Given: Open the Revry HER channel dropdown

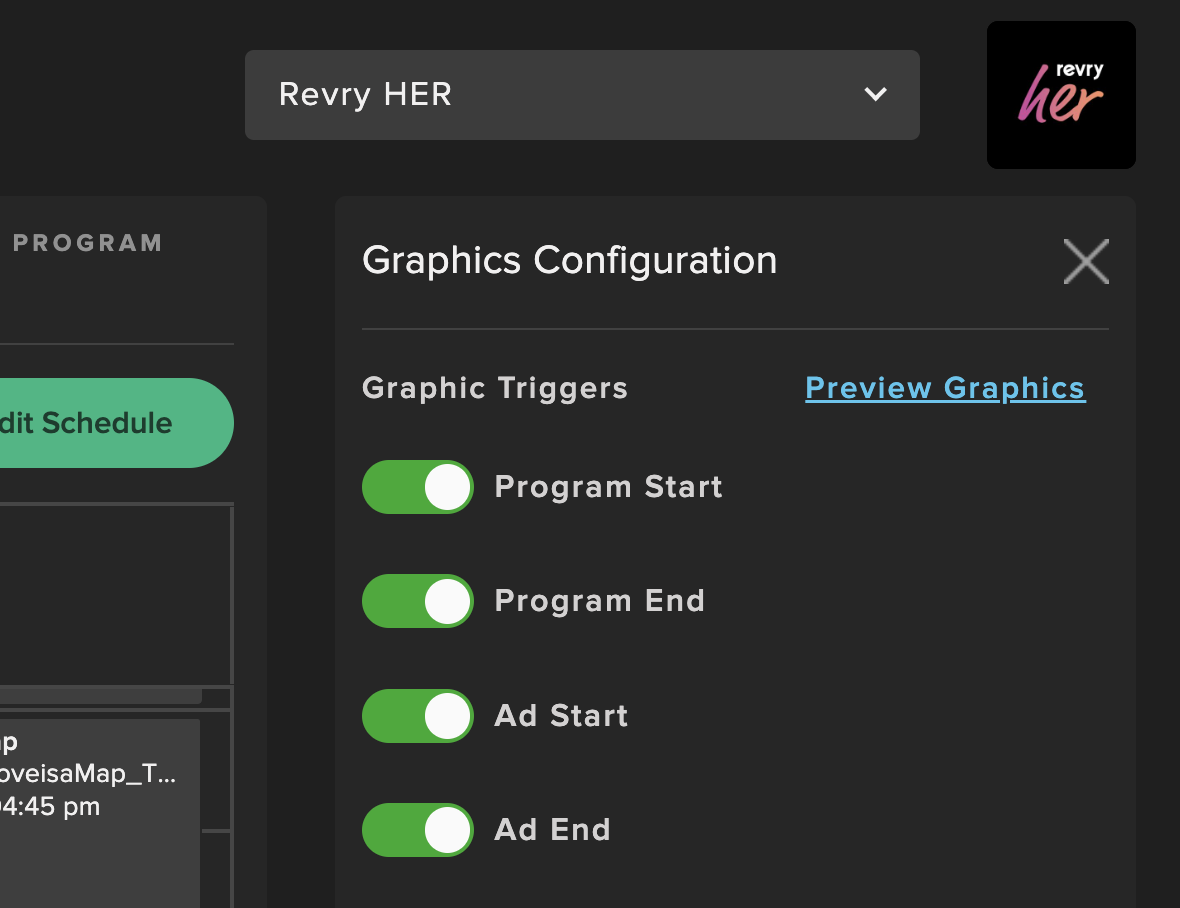Looking at the screenshot, I should pyautogui.click(x=582, y=95).
